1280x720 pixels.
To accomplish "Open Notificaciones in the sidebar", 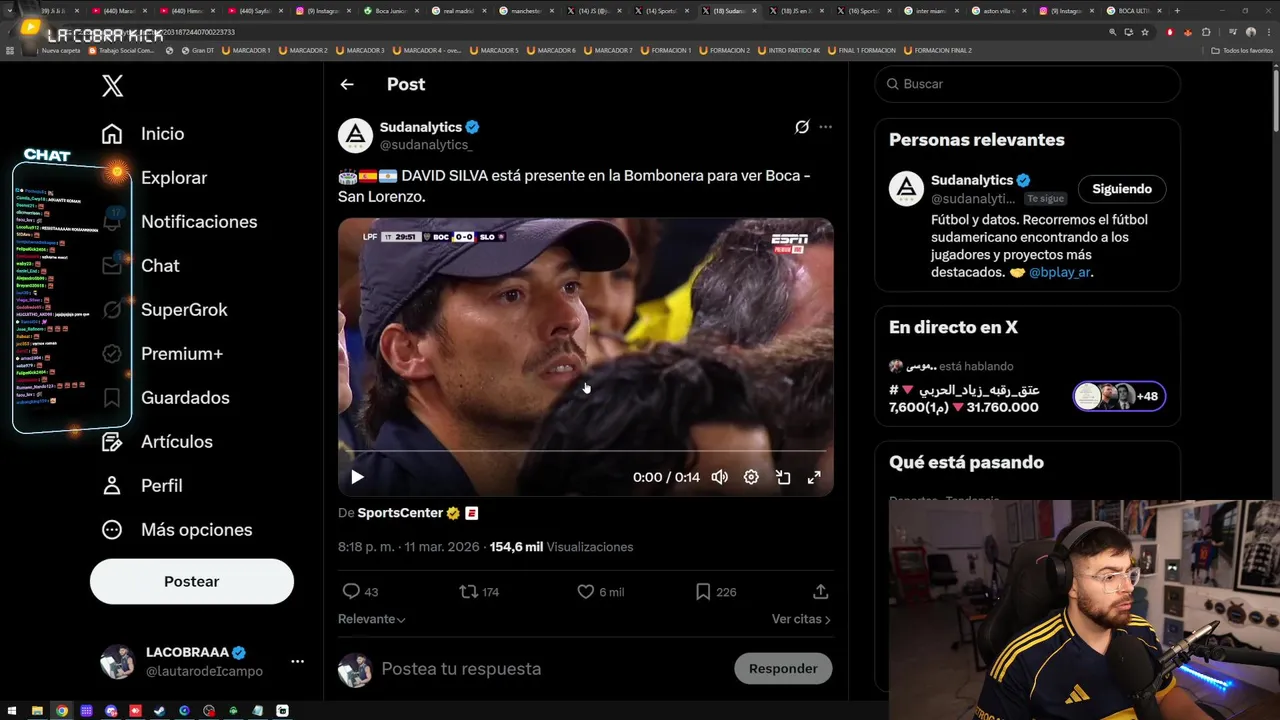I will [198, 222].
